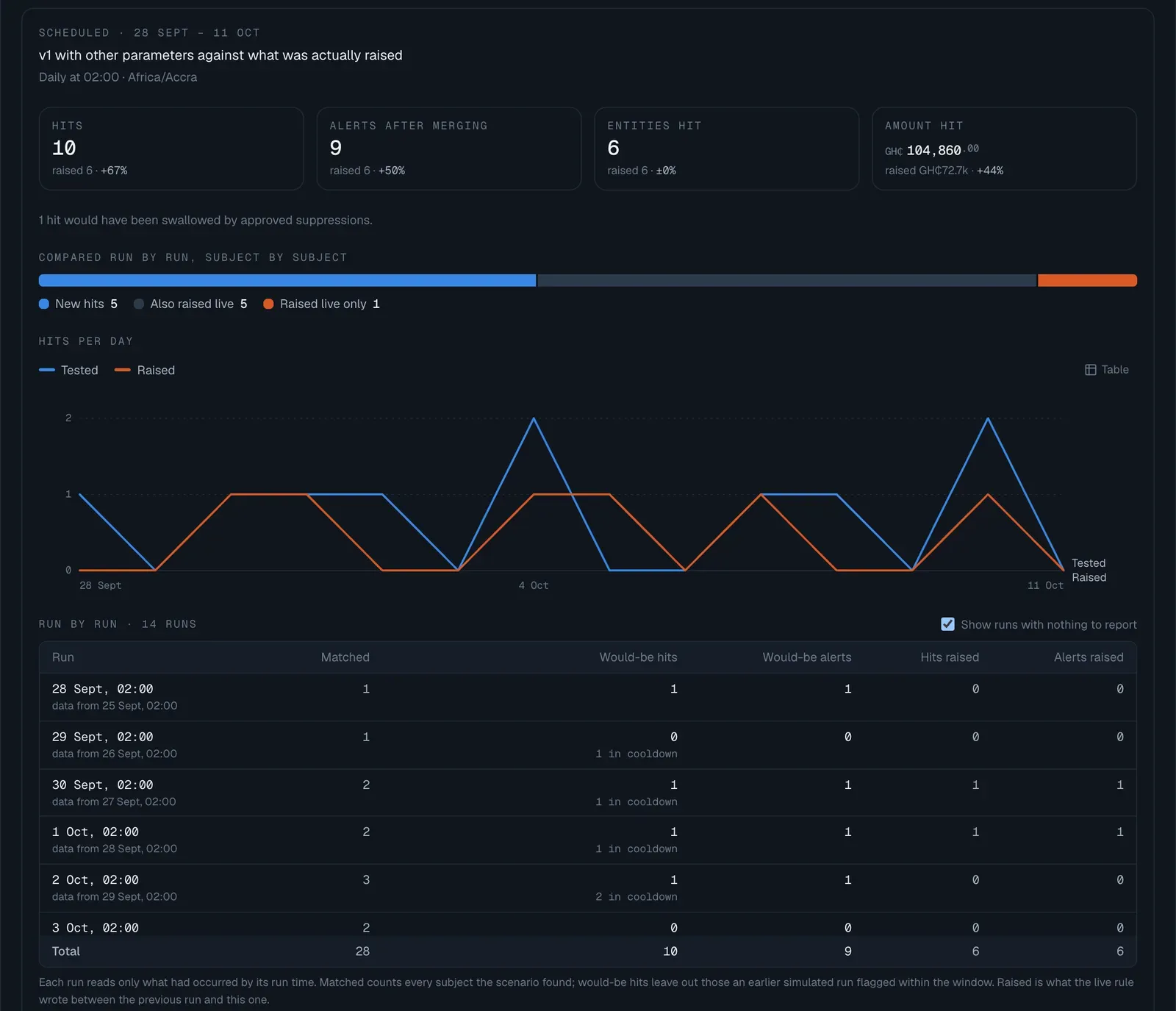Click the Tested legend line
This screenshot has height=1011, width=1176.
point(47,370)
